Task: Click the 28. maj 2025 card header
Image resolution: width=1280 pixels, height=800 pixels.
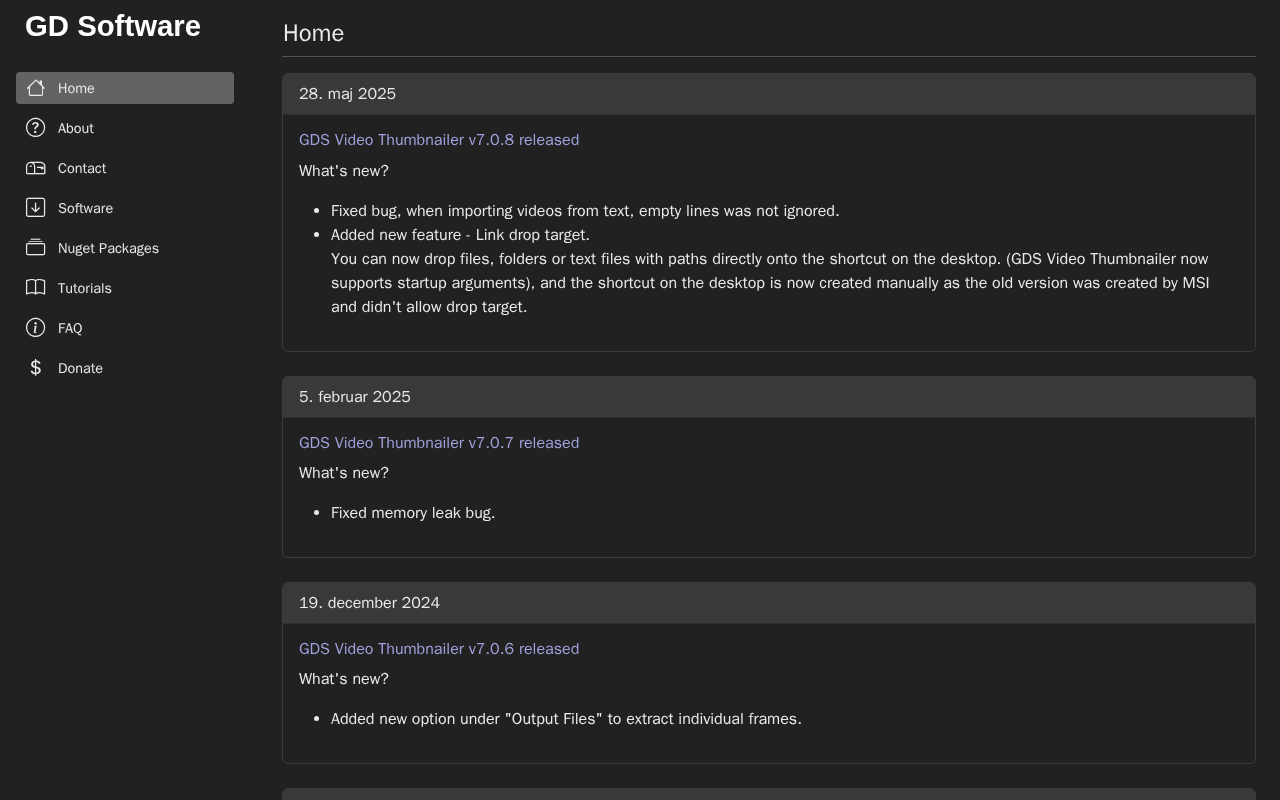Action: (768, 94)
